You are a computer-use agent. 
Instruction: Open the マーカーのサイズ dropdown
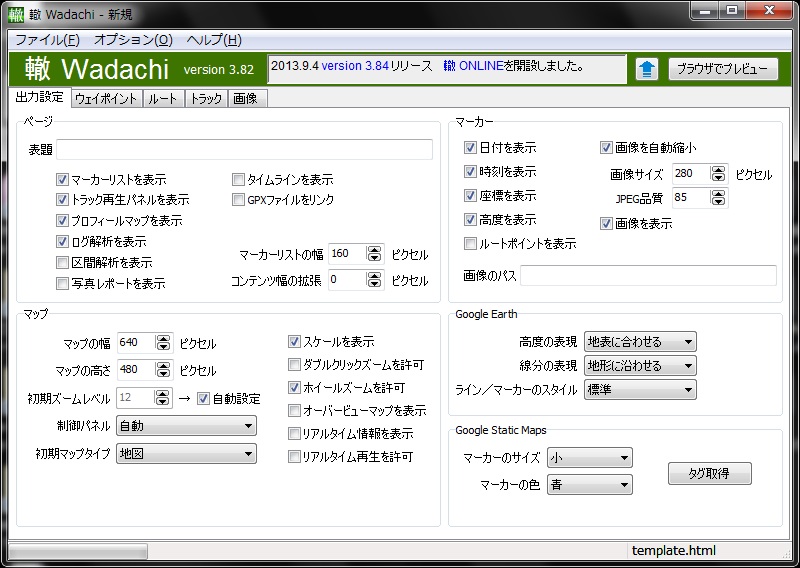click(x=589, y=458)
